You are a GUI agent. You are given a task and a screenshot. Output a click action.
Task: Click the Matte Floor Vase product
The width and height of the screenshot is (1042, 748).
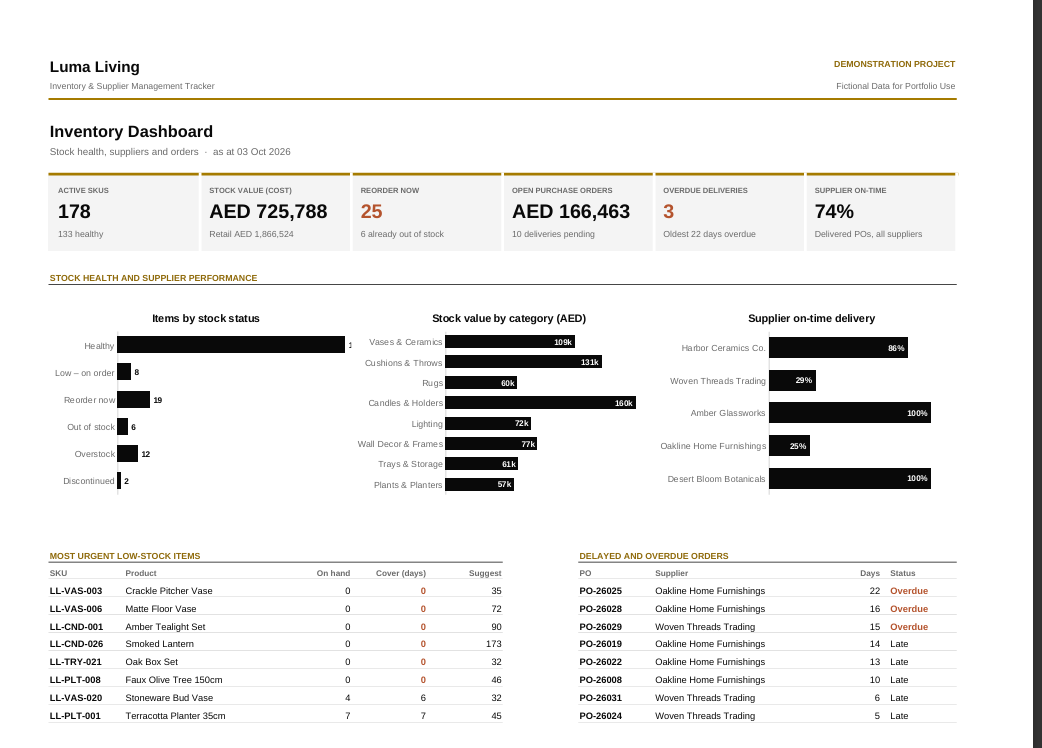(161, 608)
